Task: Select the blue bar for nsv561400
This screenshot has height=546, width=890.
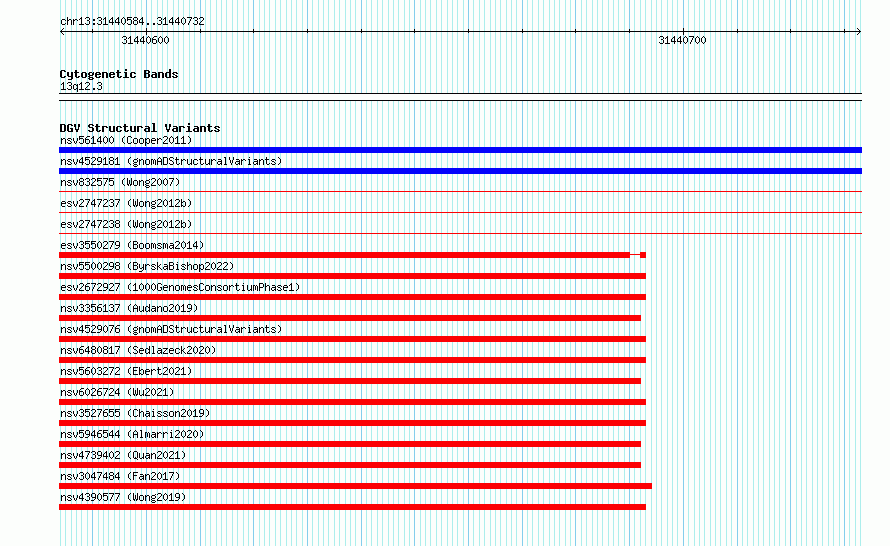Action: [x=460, y=150]
